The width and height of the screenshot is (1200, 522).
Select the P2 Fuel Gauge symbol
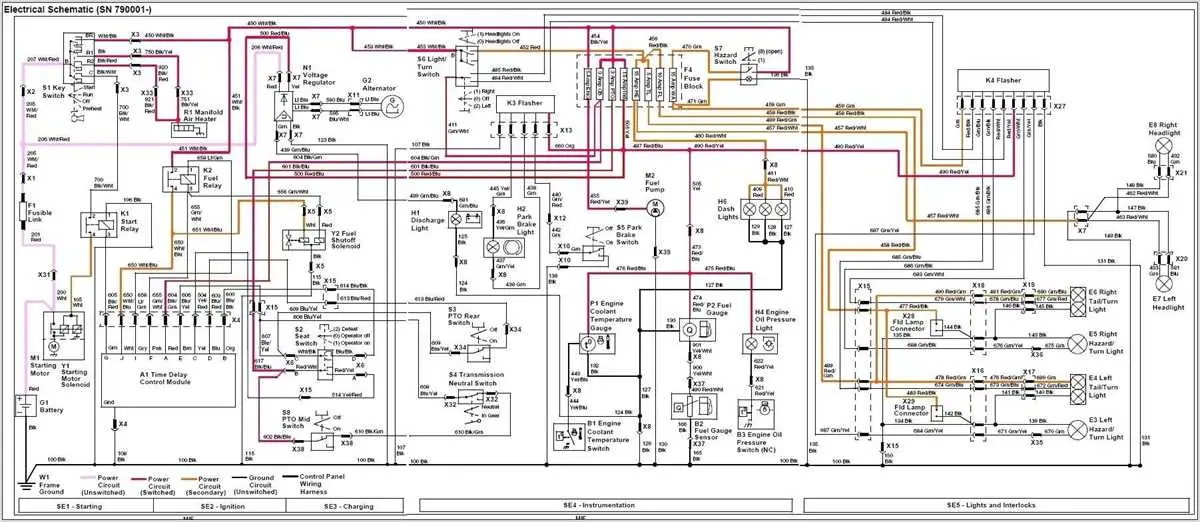point(695,328)
